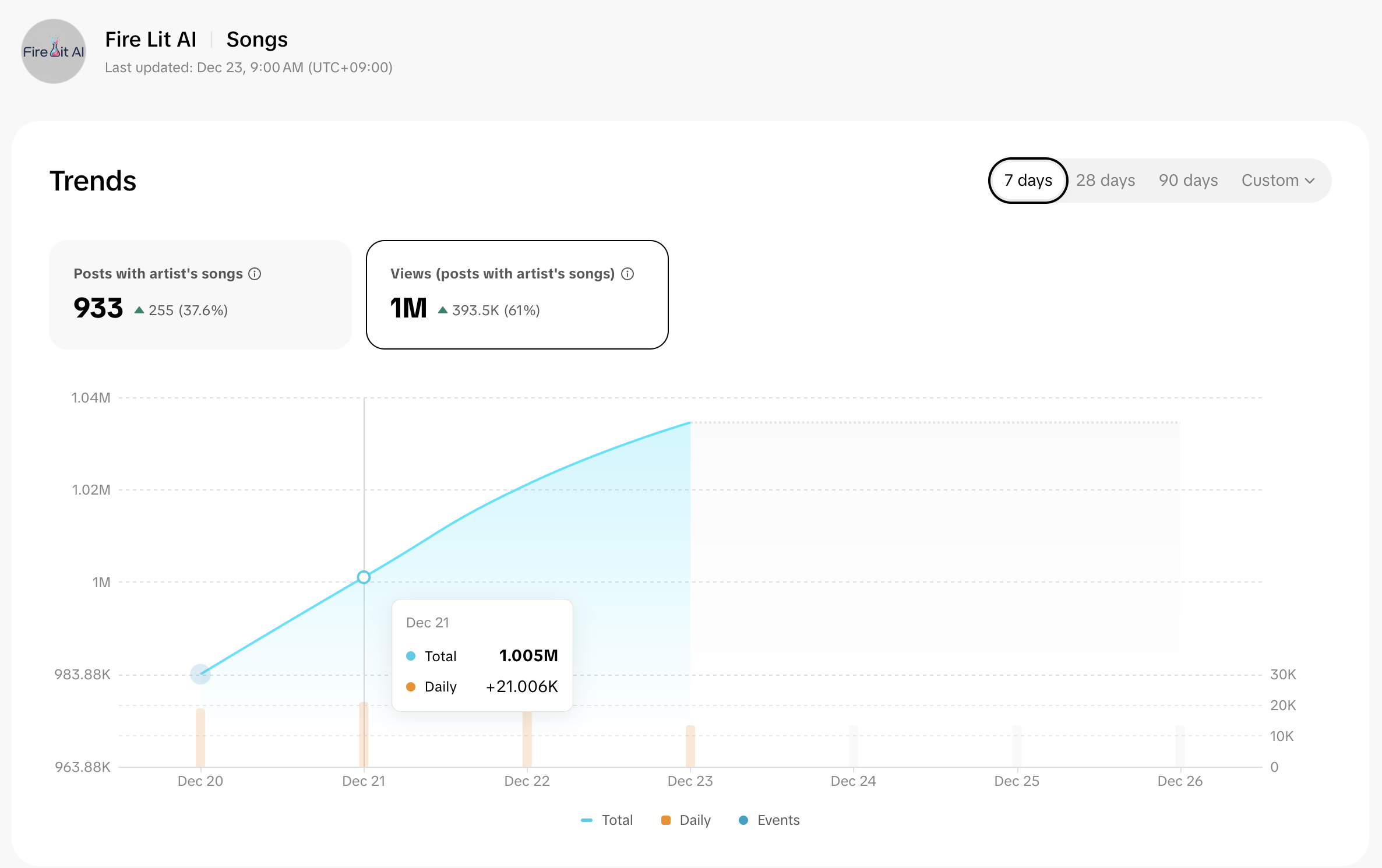This screenshot has height=868, width=1382.
Task: Click the chevron arrow next to Custom
Action: 1310,181
